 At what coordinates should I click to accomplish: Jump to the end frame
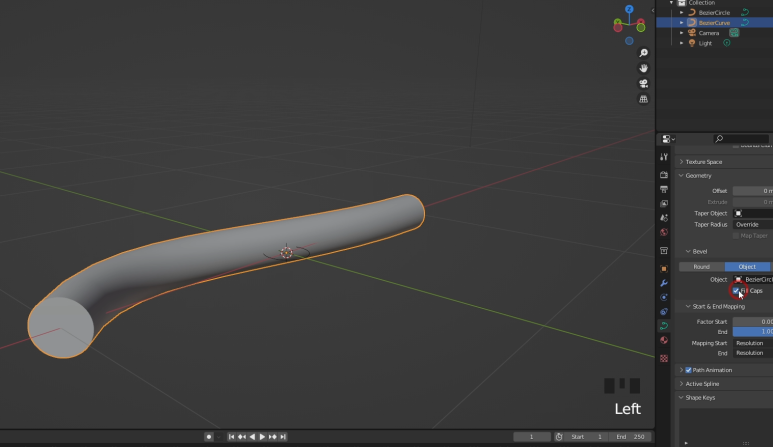283,437
